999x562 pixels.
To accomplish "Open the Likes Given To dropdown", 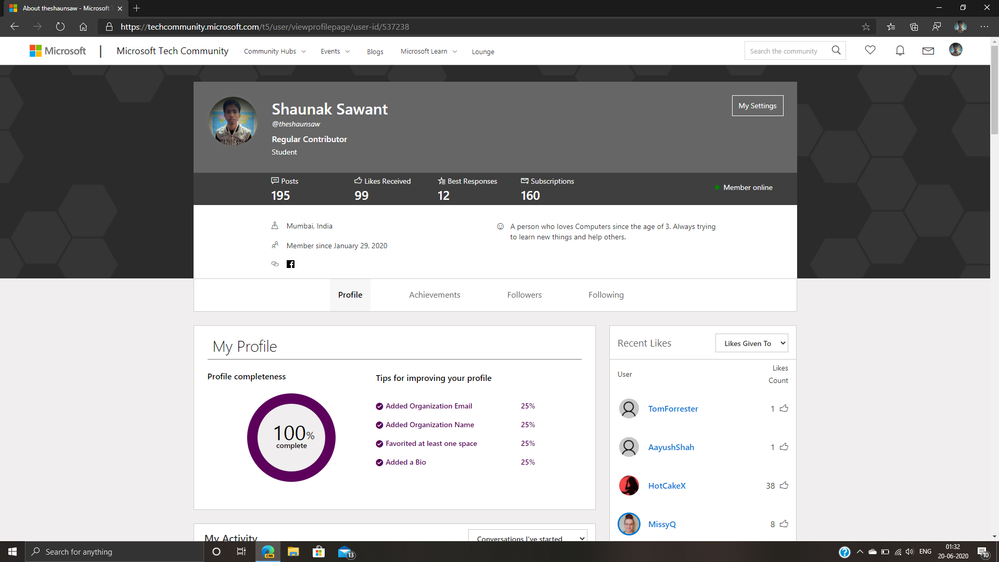I will pos(752,343).
